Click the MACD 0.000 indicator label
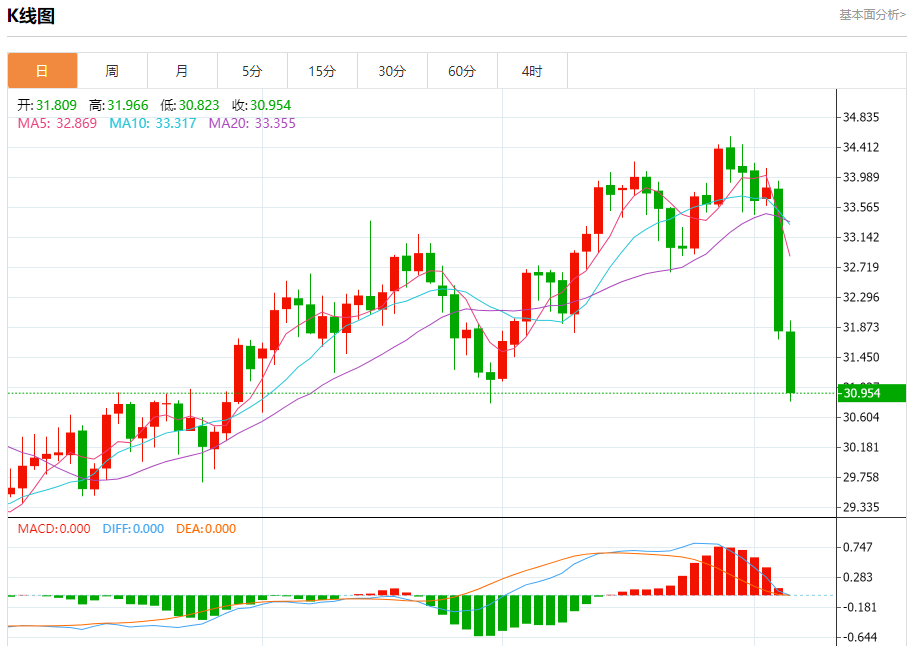This screenshot has height=646, width=909. [x=54, y=529]
